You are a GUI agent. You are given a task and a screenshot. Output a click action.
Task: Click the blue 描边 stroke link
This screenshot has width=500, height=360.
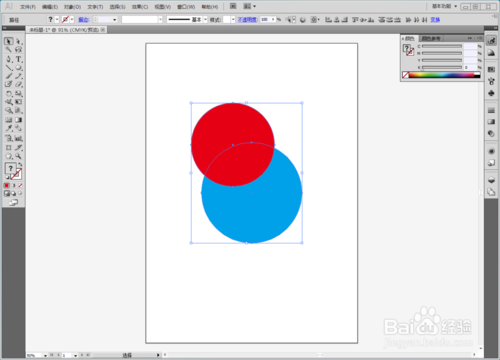pos(84,20)
